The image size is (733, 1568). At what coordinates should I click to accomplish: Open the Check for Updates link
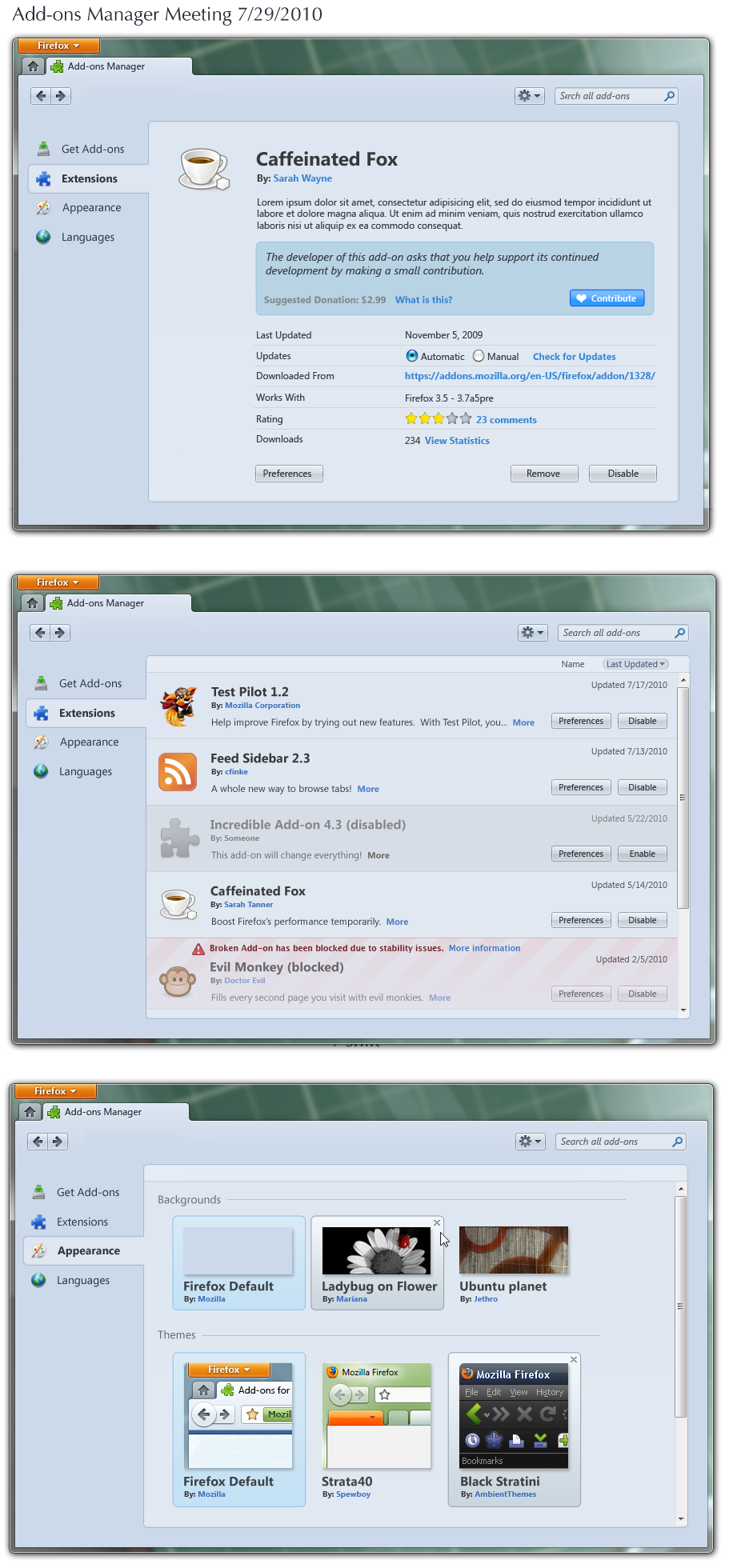coord(574,357)
